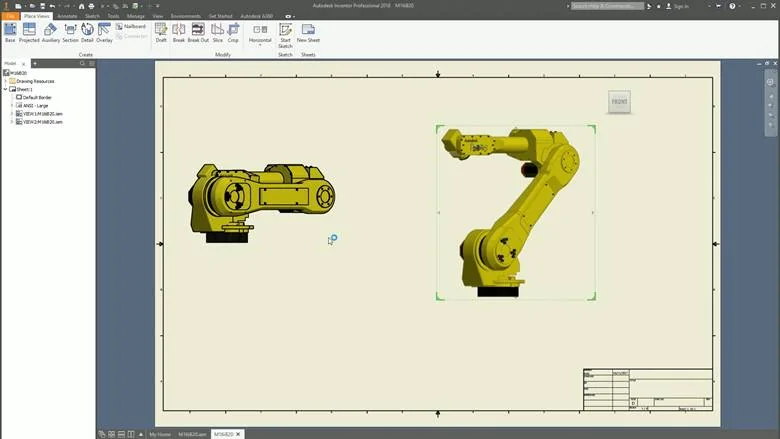Switch to the View ribbon tab
The height and width of the screenshot is (439, 780).
tap(158, 16)
